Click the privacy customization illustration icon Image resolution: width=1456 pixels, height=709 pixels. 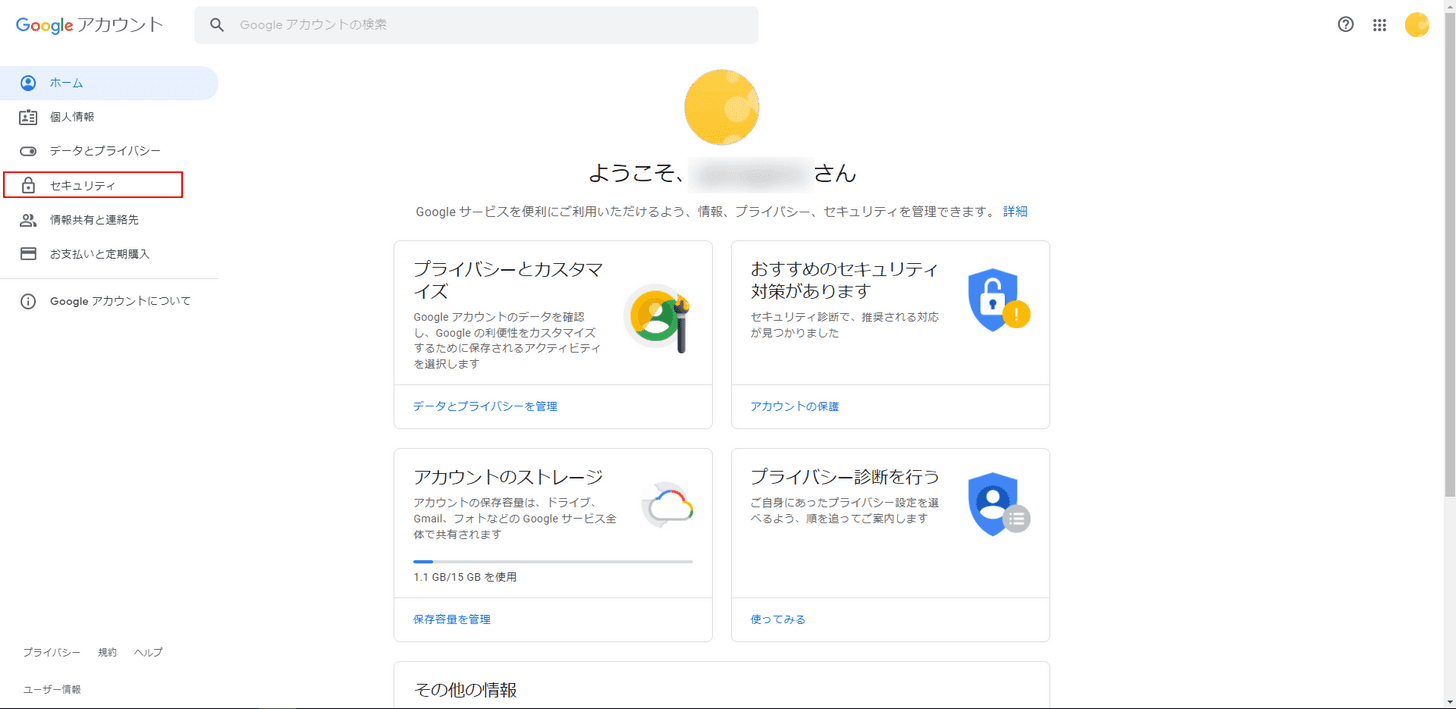tap(659, 318)
